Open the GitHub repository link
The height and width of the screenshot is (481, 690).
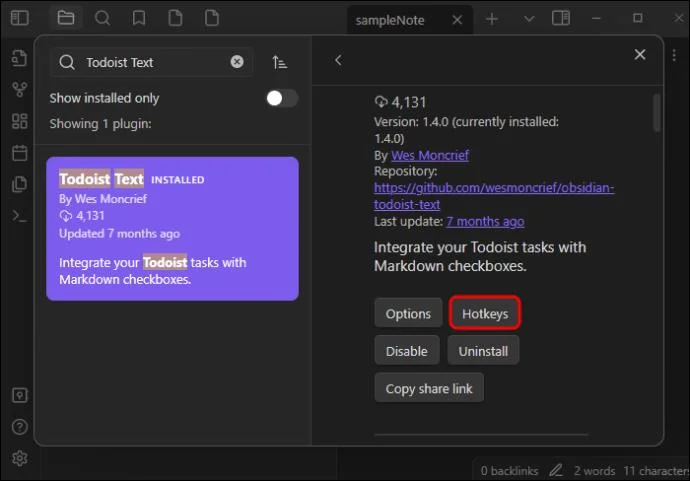[494, 196]
